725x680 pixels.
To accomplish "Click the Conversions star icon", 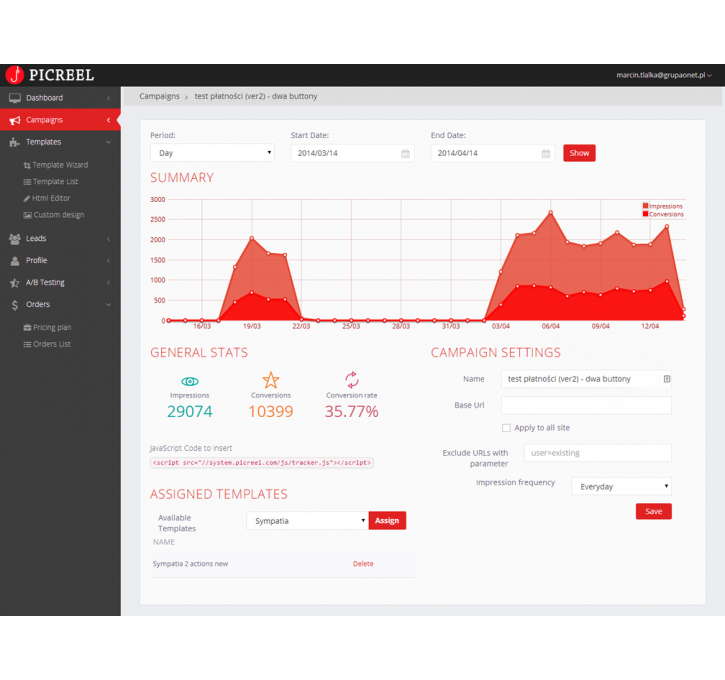I will (271, 380).
